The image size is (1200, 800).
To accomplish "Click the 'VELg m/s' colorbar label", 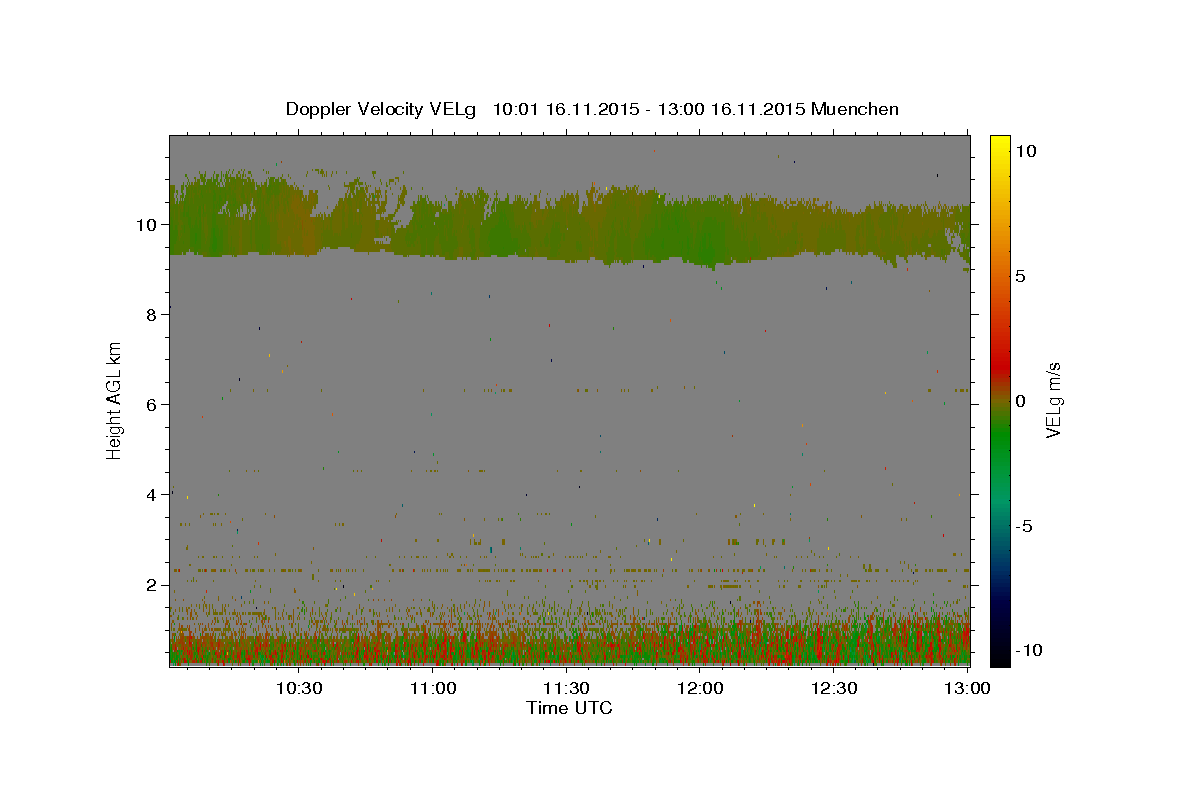I will tap(1053, 401).
